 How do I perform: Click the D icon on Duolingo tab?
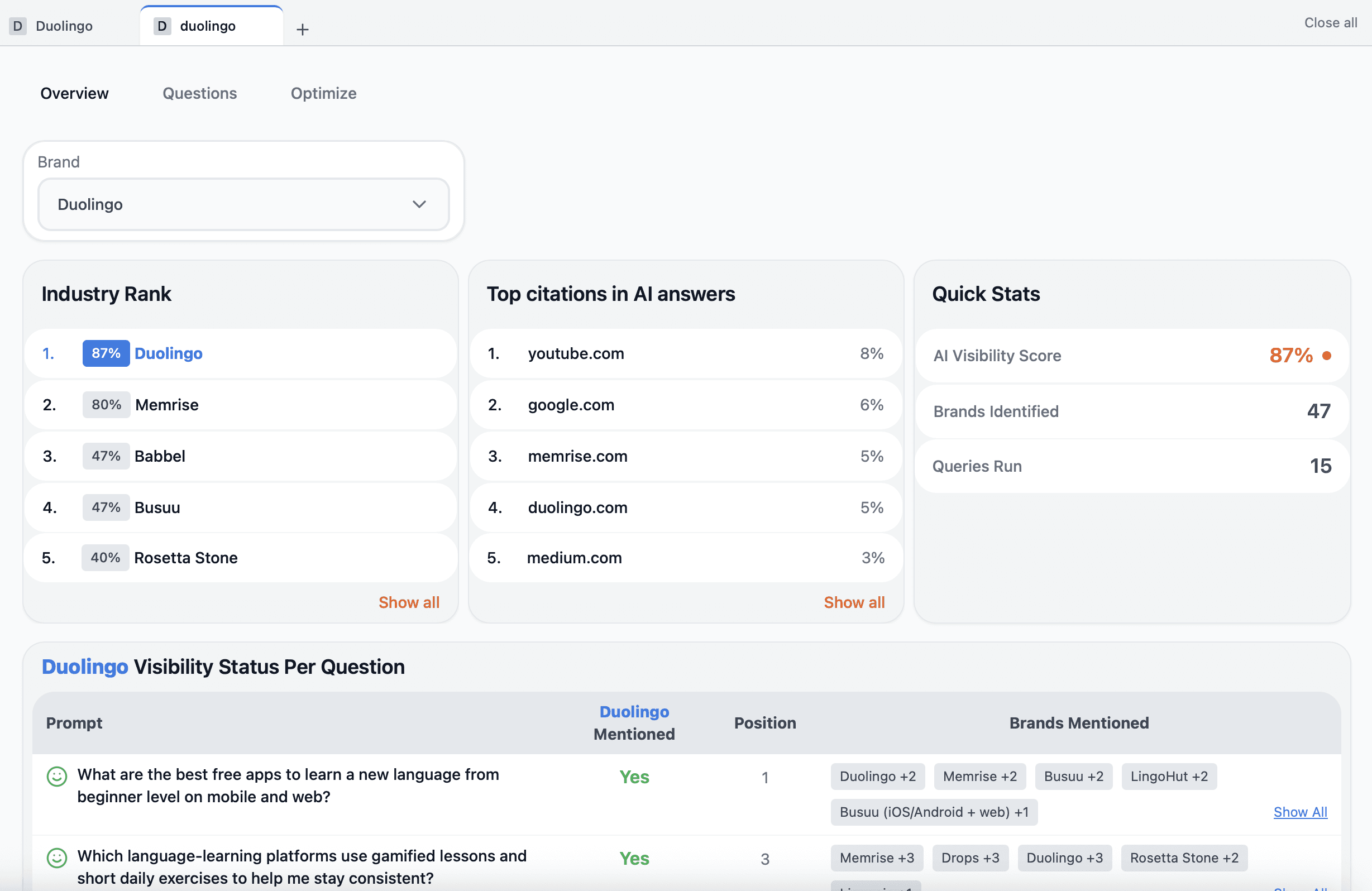tap(18, 26)
